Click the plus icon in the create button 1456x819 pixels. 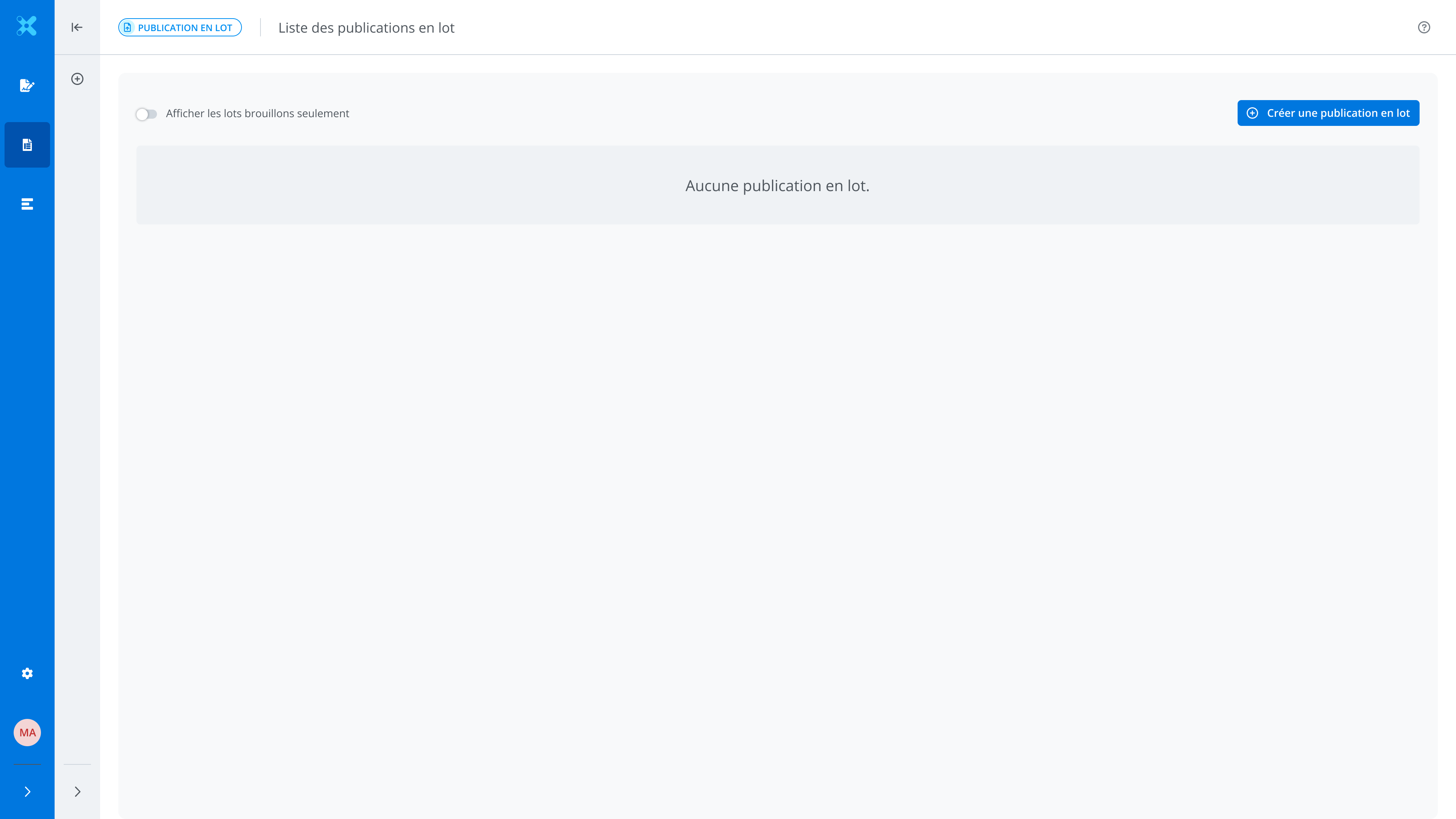1252,113
